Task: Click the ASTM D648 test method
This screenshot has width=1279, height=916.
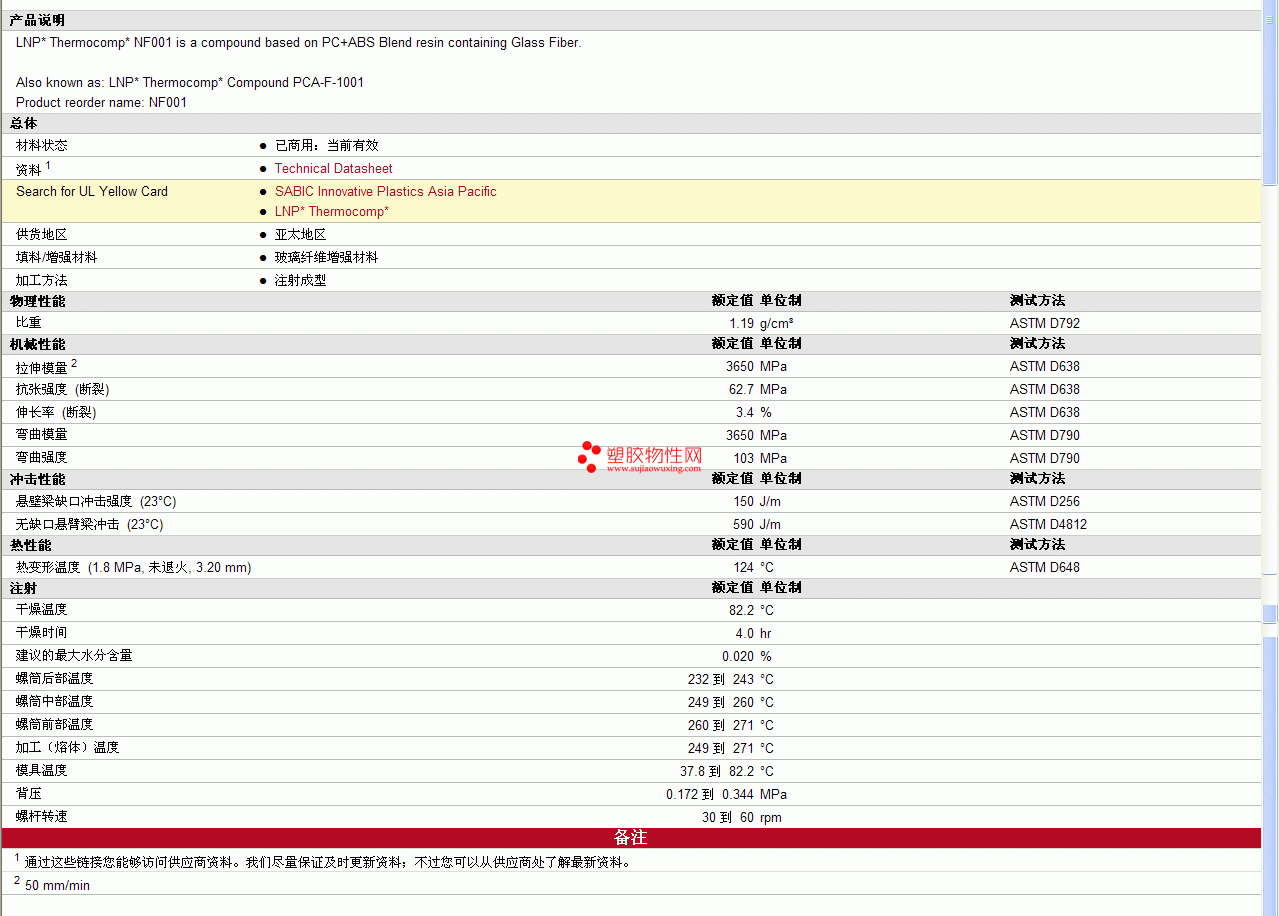Action: click(x=1045, y=567)
